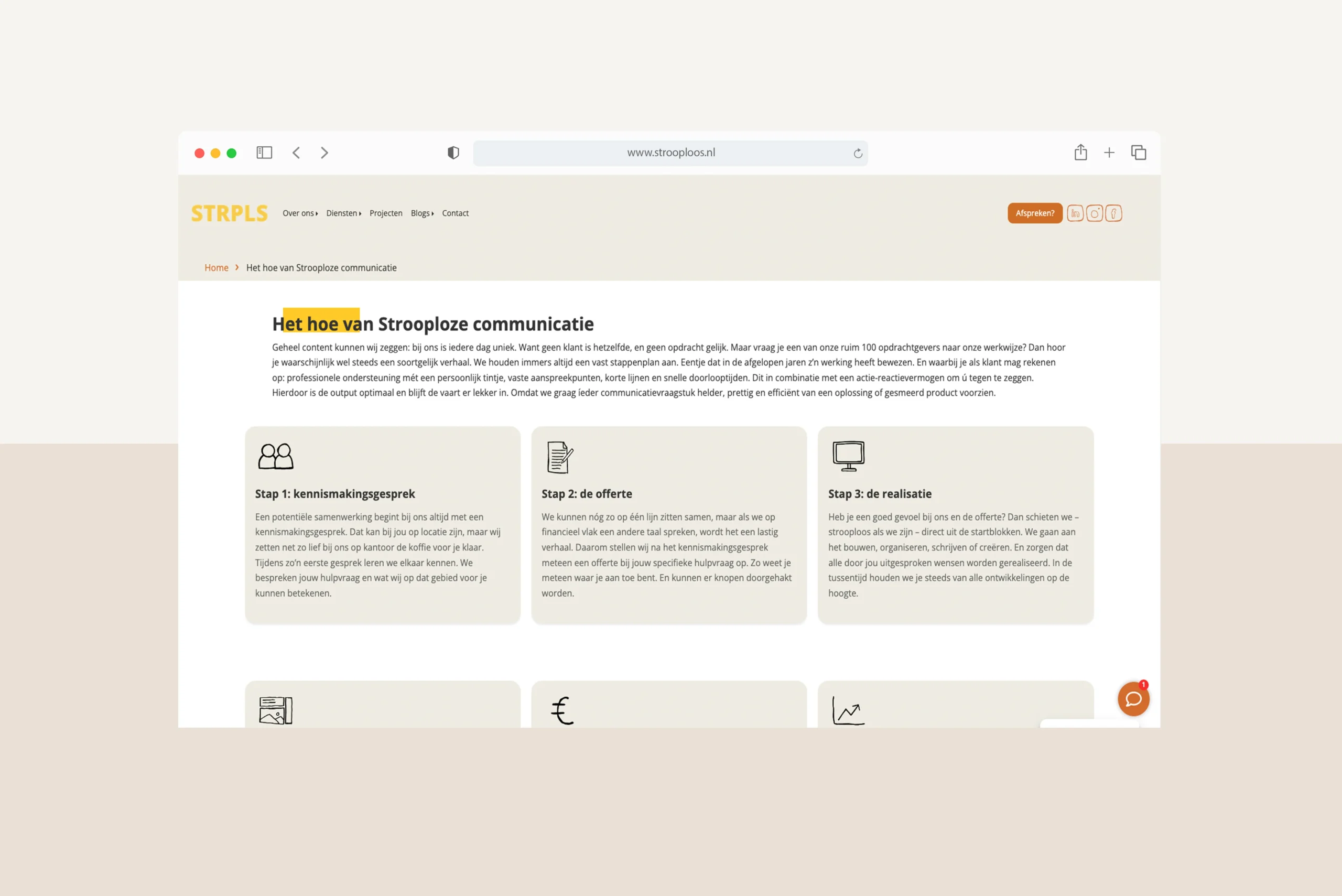The width and height of the screenshot is (1342, 896).
Task: Click the browser share icon
Action: (1080, 153)
